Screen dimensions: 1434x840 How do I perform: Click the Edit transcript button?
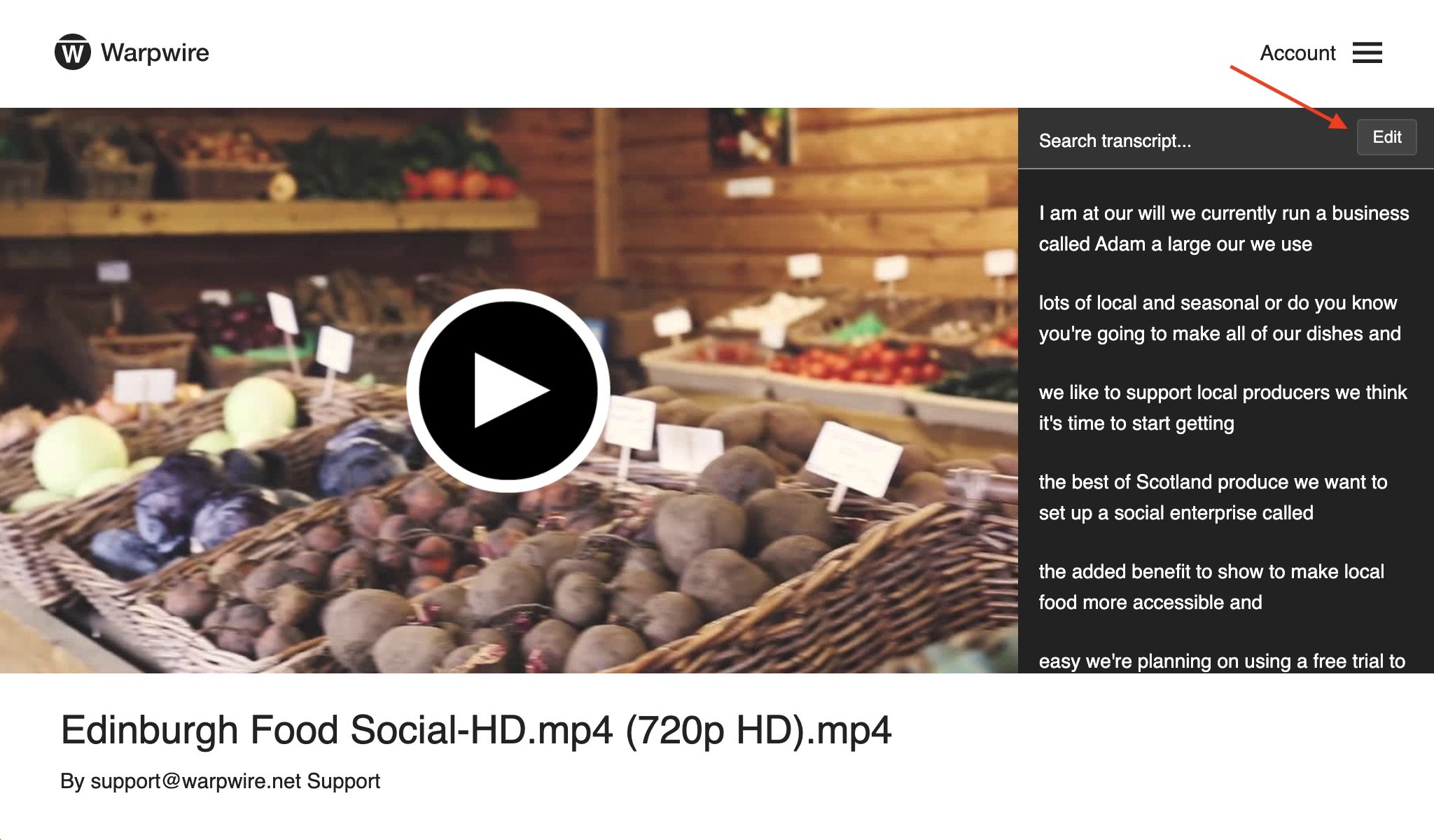coord(1386,137)
